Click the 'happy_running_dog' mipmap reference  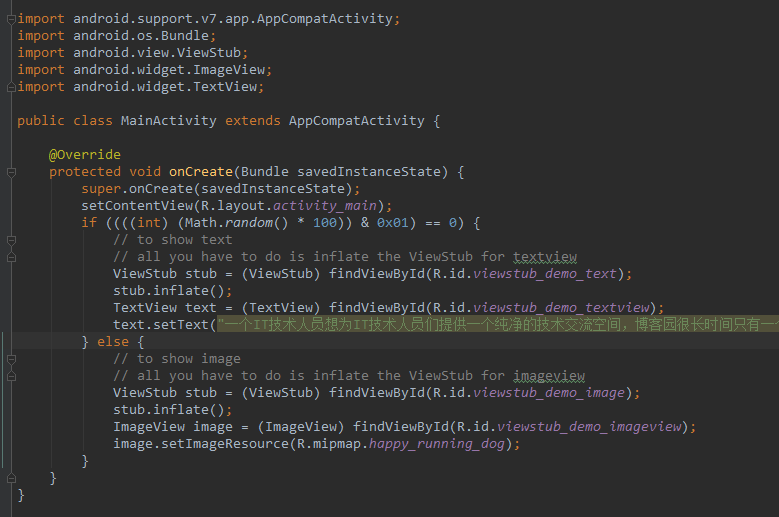coord(437,443)
